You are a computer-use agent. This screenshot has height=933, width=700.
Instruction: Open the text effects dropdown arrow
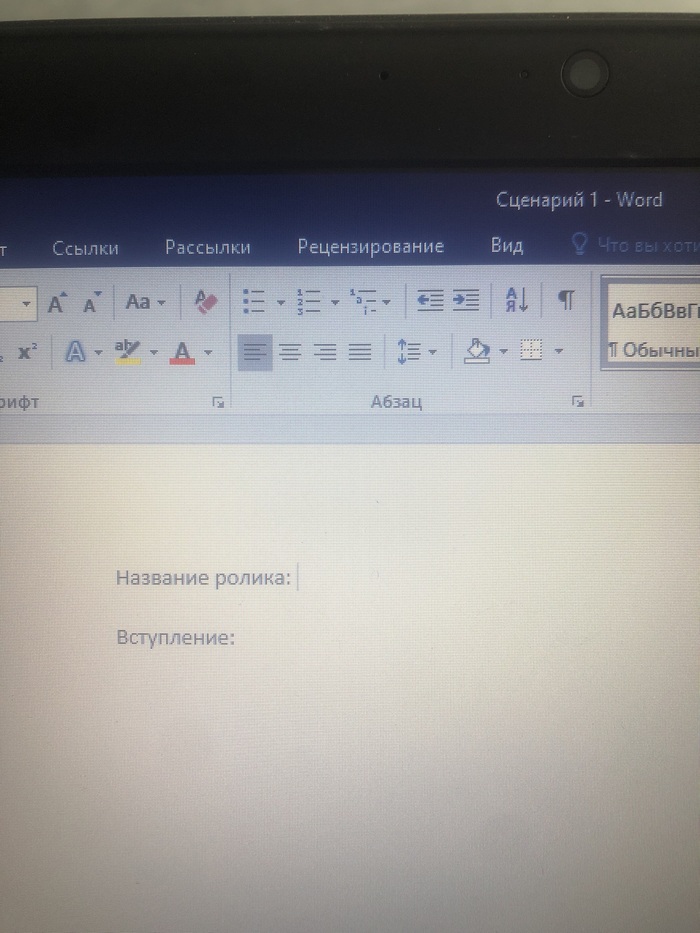(x=98, y=352)
